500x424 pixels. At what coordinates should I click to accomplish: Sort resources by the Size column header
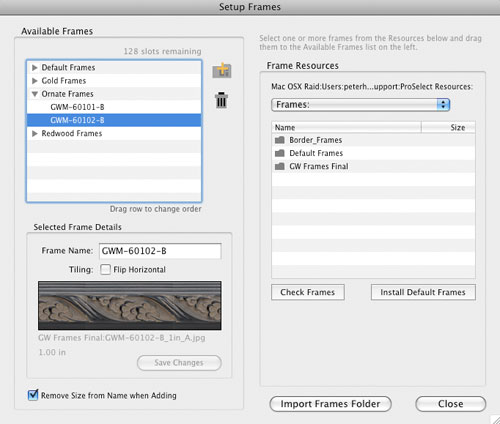point(448,127)
